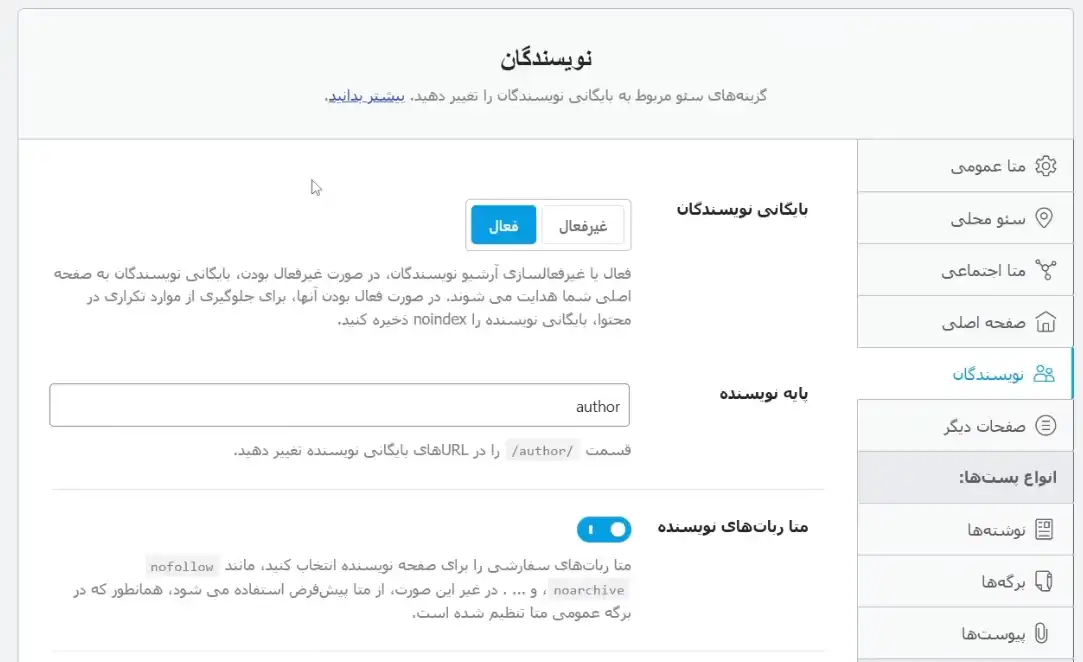Set author archives to غیرفعال
The image size is (1083, 662).
point(583,225)
